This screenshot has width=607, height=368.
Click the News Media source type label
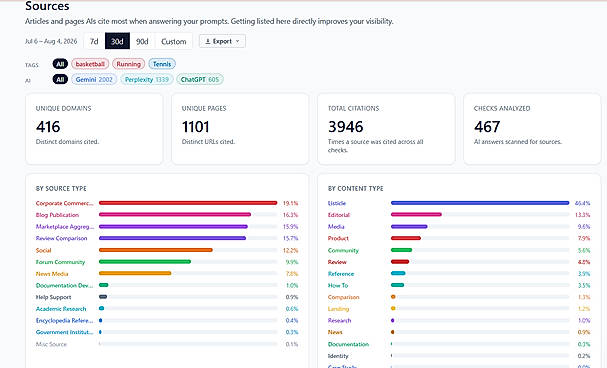52,274
